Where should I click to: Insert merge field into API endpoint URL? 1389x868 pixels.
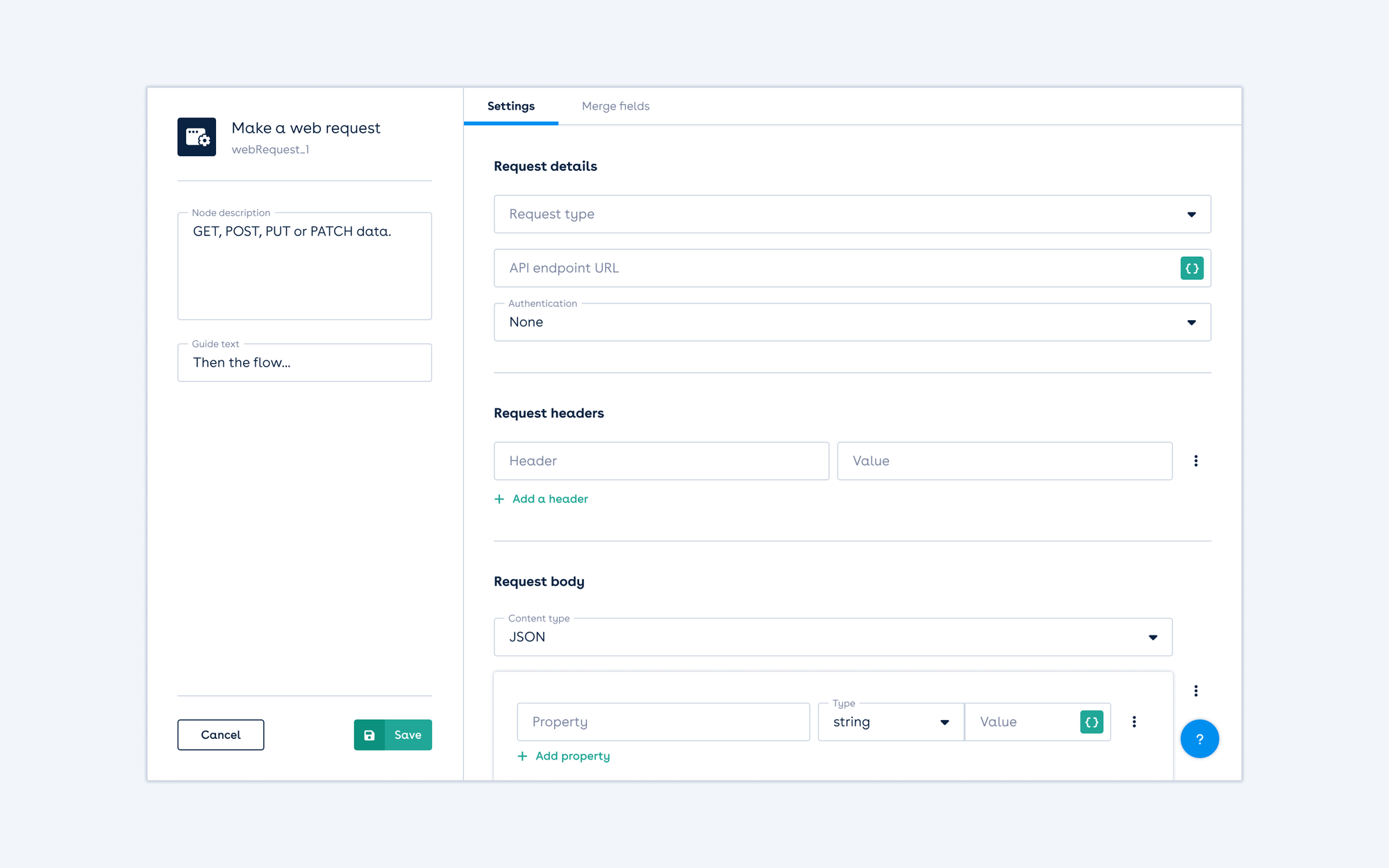point(1192,268)
